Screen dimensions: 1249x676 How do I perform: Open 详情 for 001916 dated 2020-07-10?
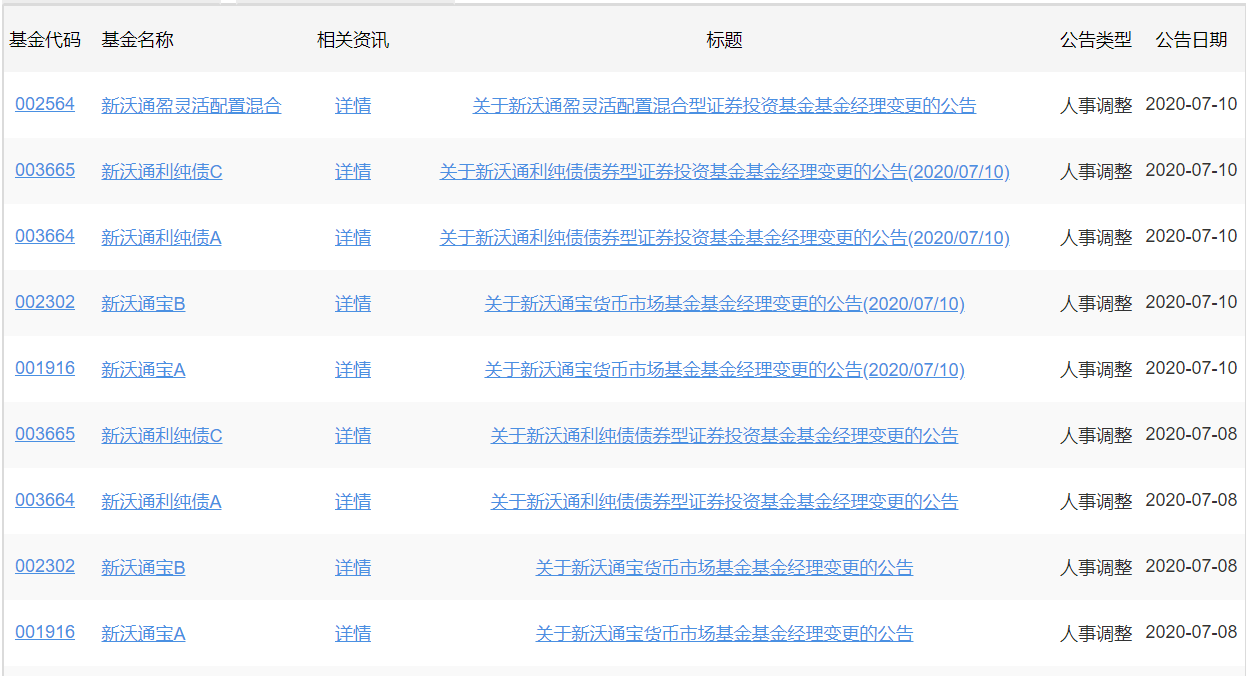tap(353, 369)
